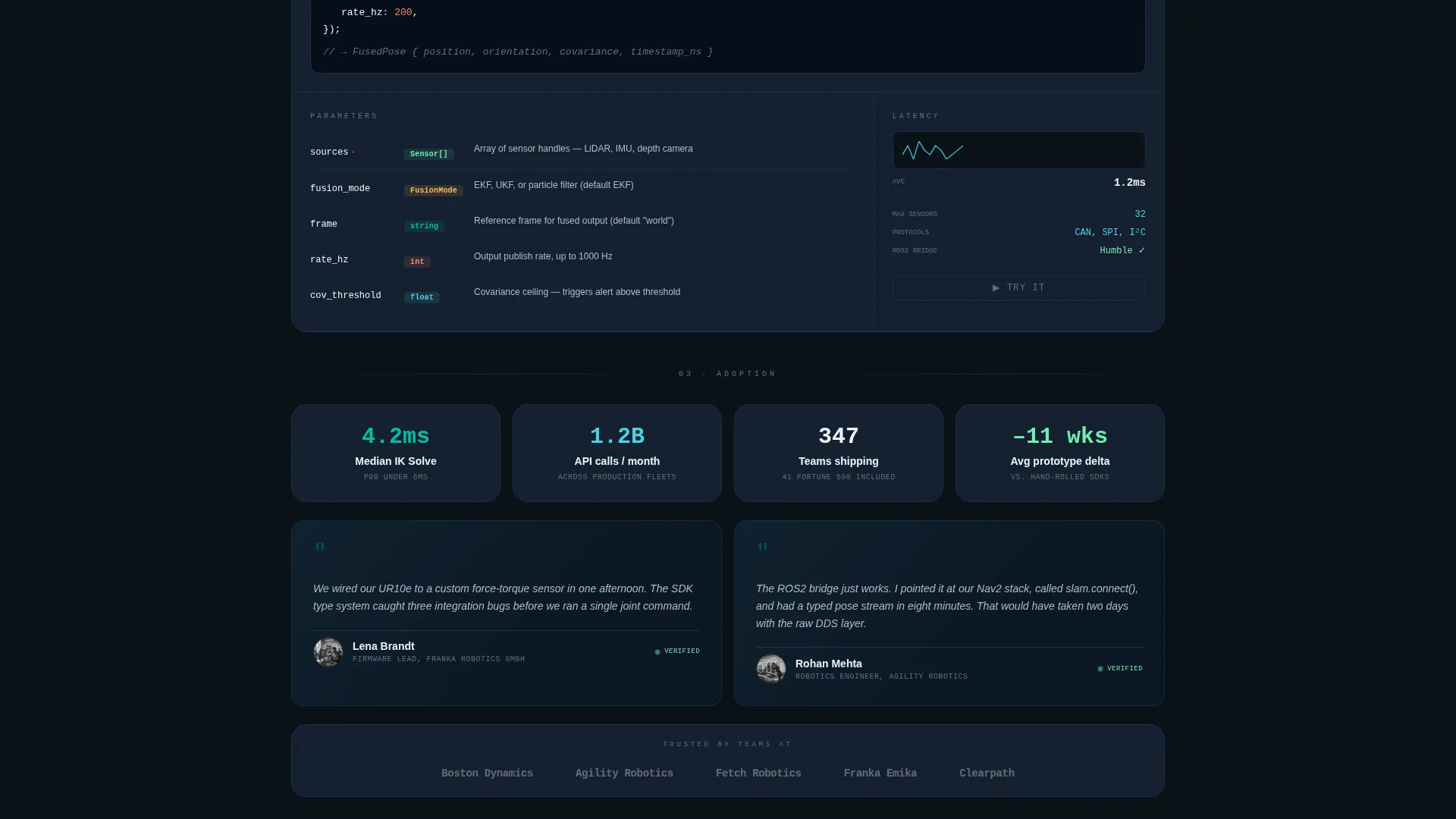The image size is (1456, 819).
Task: Click the quote mark in Rohan Mehta's testimonial
Action: 763,548
